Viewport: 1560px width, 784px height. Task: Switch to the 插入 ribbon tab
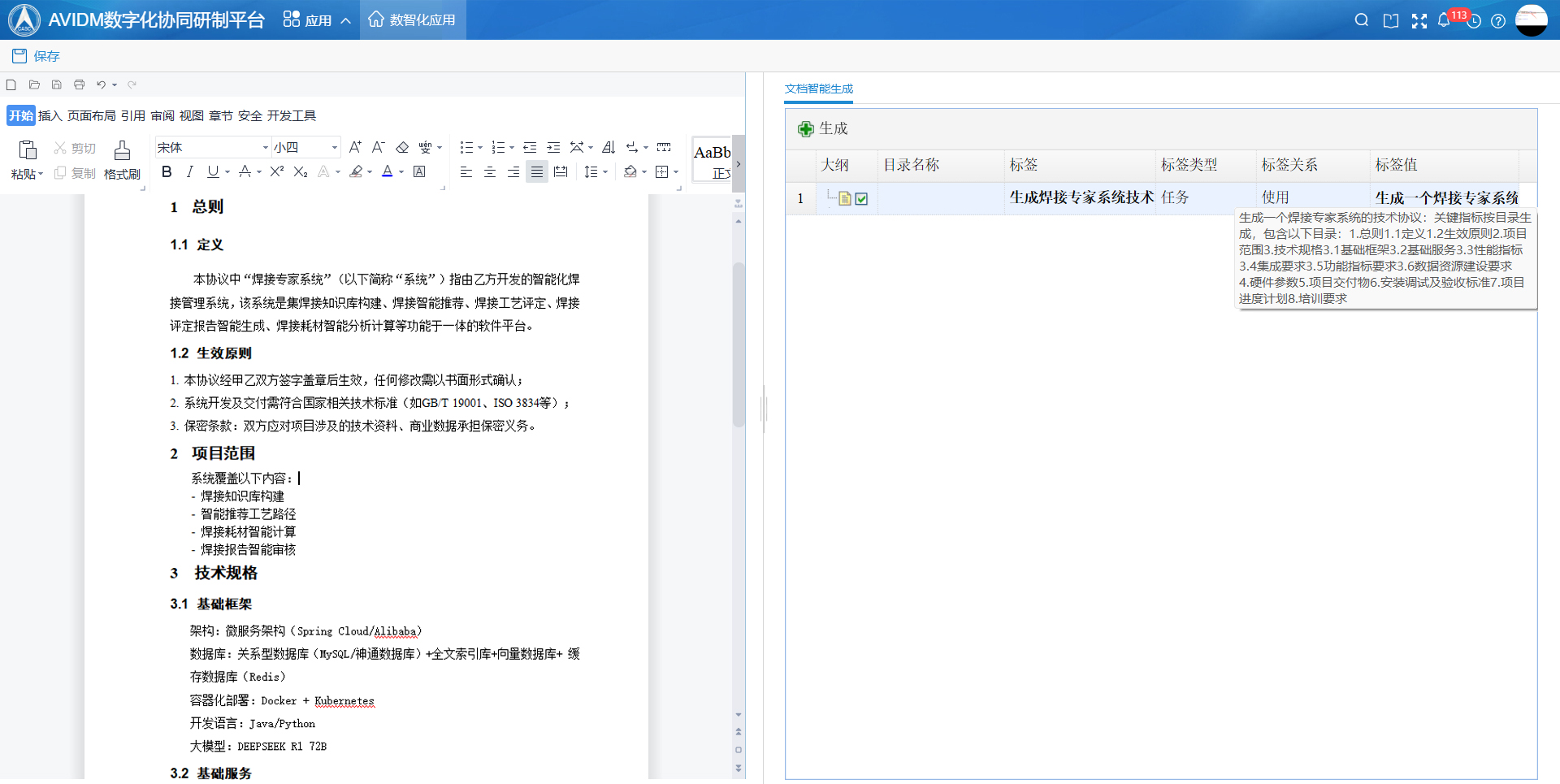(x=50, y=115)
